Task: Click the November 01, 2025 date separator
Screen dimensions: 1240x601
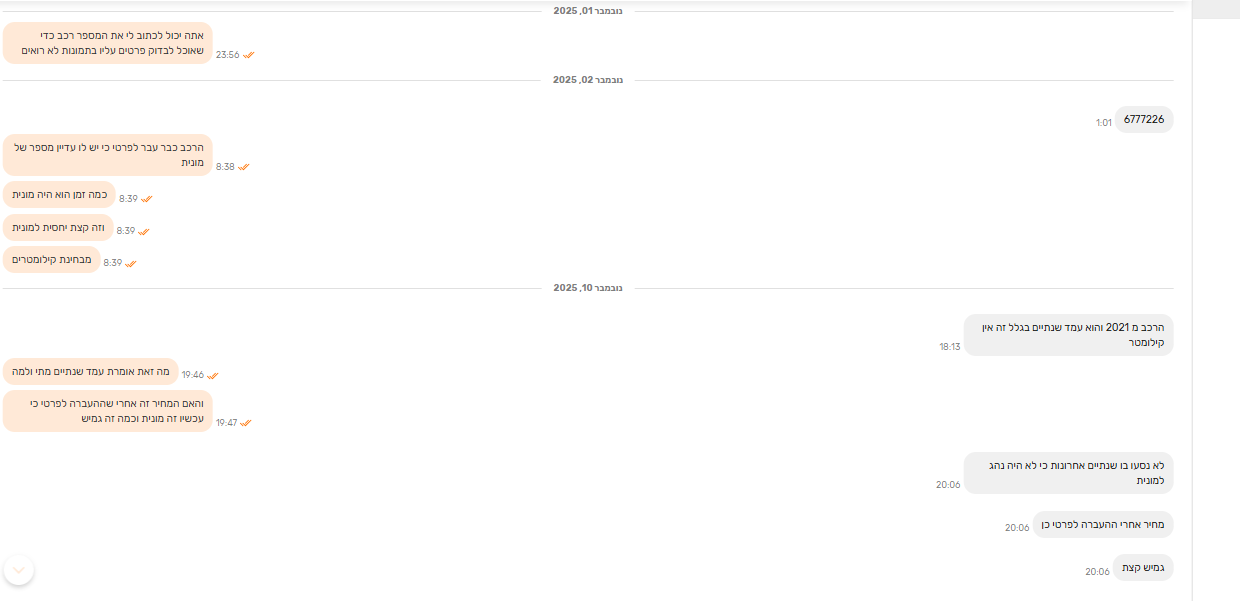Action: (x=588, y=10)
